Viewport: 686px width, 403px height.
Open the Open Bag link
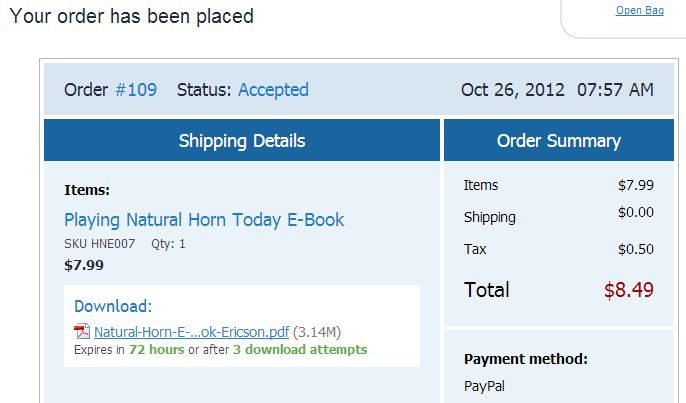[640, 10]
